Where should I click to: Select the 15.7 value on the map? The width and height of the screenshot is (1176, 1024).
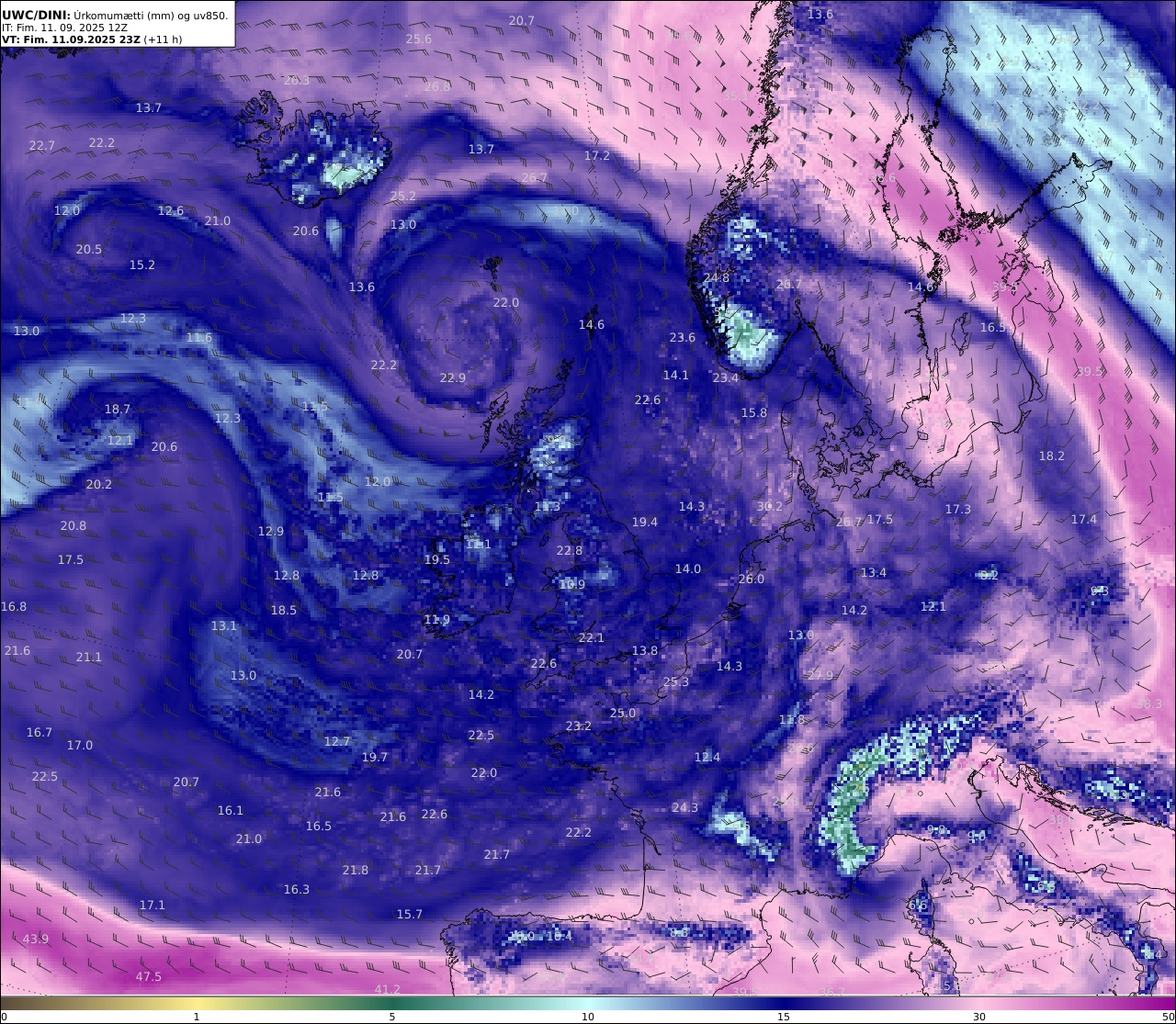[410, 914]
